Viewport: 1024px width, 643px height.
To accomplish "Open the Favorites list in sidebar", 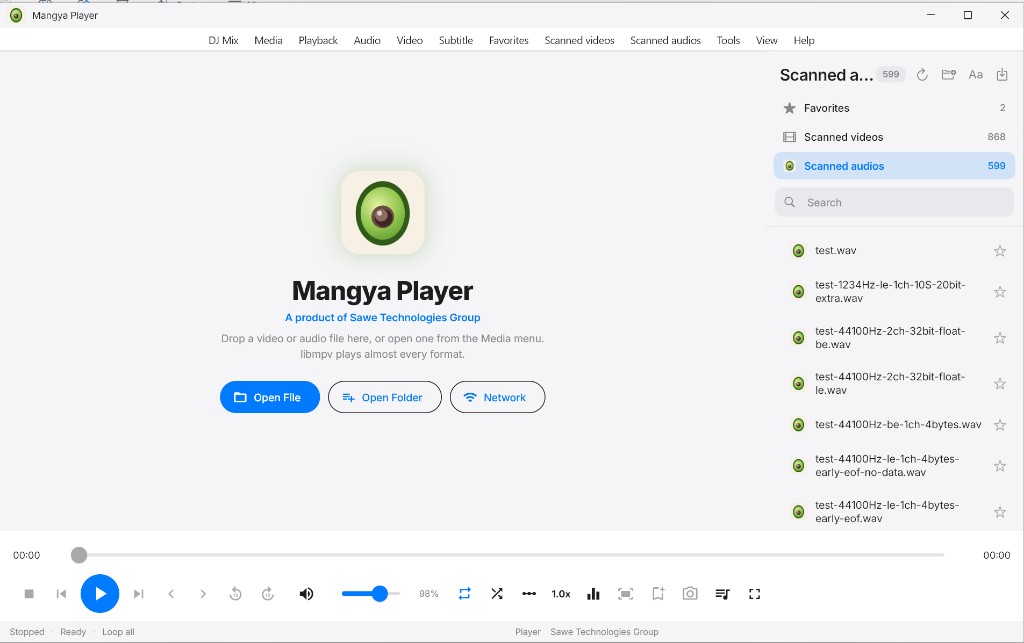I will (894, 108).
